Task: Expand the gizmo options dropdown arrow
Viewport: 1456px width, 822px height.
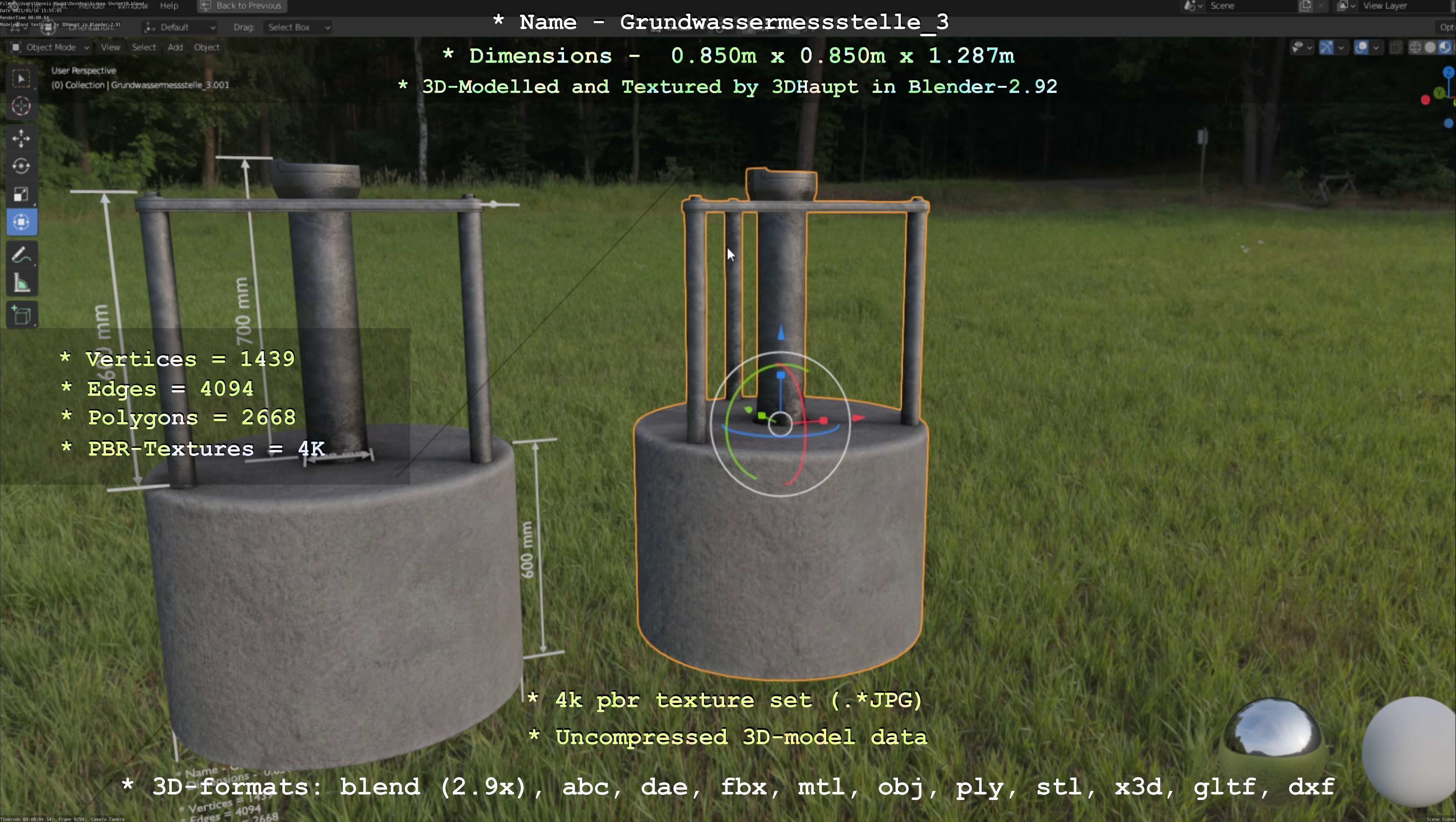Action: 1341,47
